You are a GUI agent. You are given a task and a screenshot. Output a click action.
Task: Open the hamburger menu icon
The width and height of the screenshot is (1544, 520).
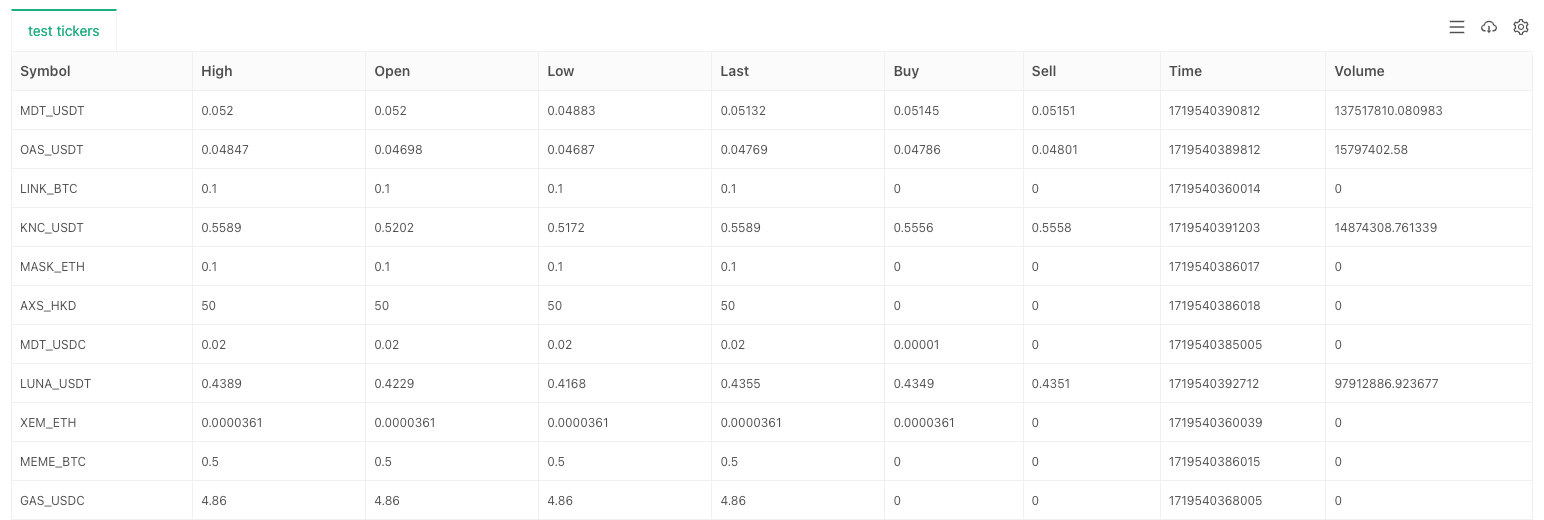coord(1456,28)
